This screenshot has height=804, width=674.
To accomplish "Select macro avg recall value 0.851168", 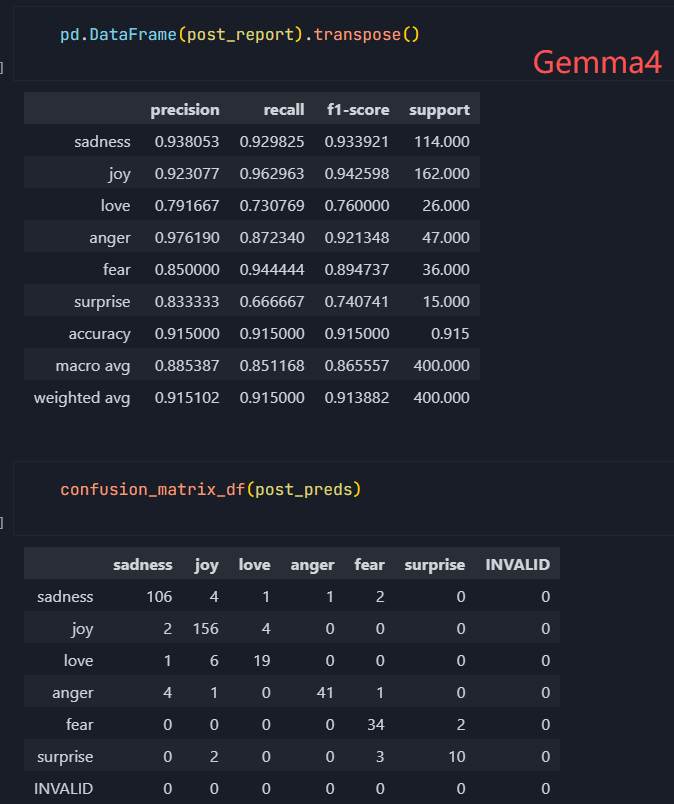I will pyautogui.click(x=272, y=366).
